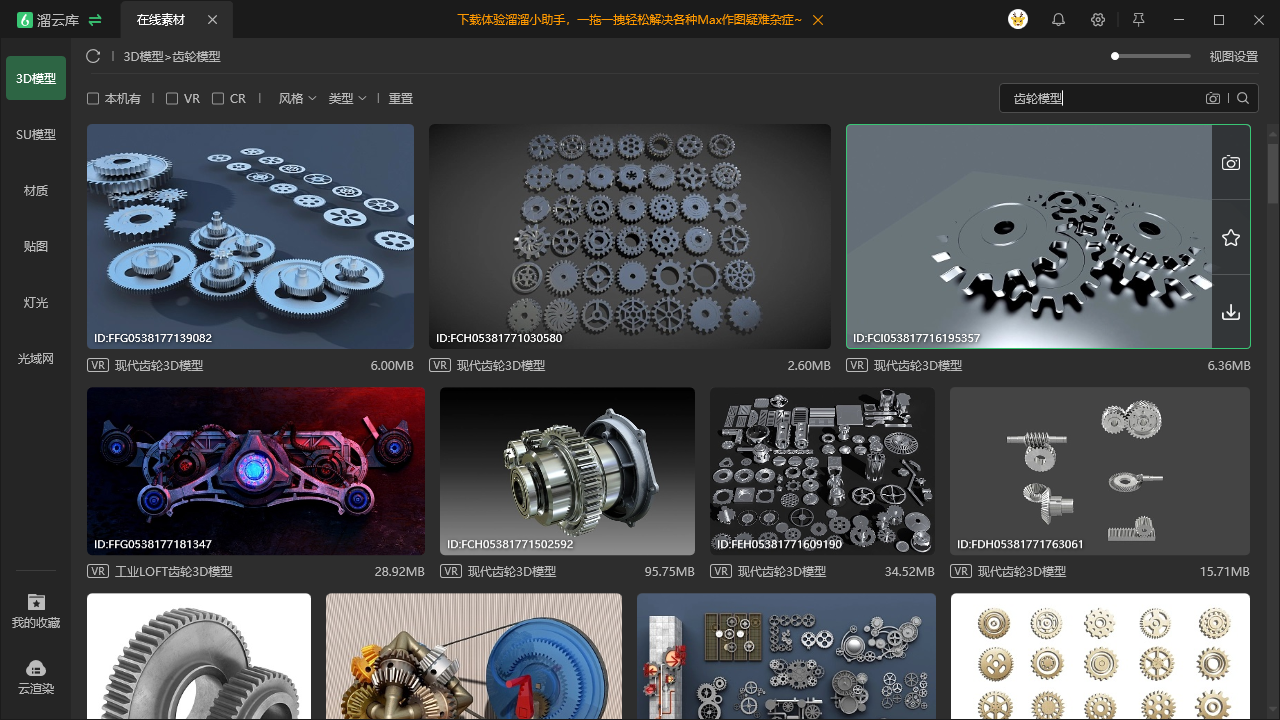Viewport: 1280px width, 720px height.
Task: Toggle the 本机有 checkbox
Action: 93,99
